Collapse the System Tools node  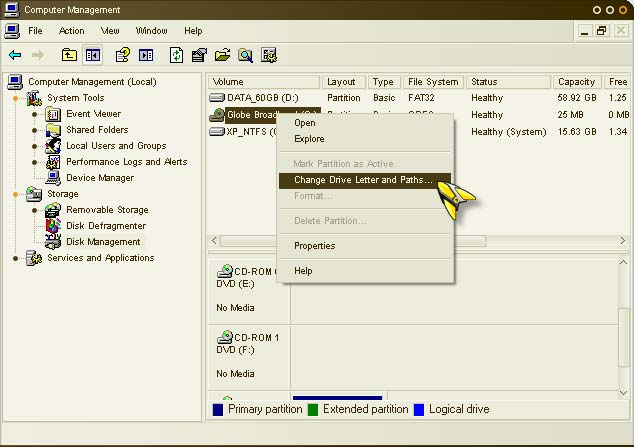point(17,98)
